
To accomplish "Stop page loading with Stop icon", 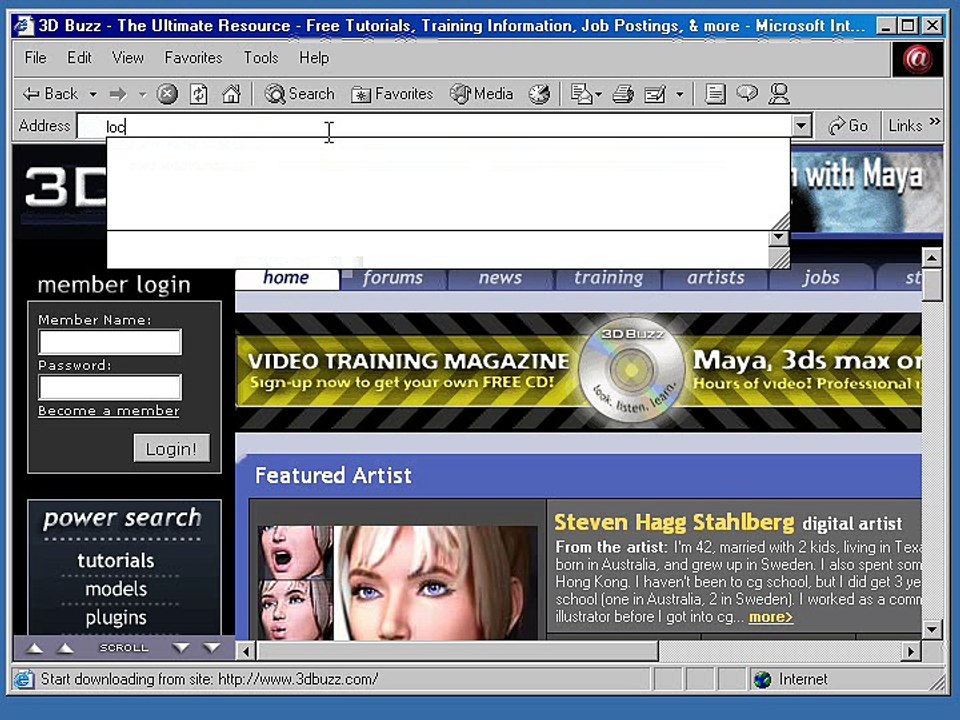I will click(x=167, y=94).
